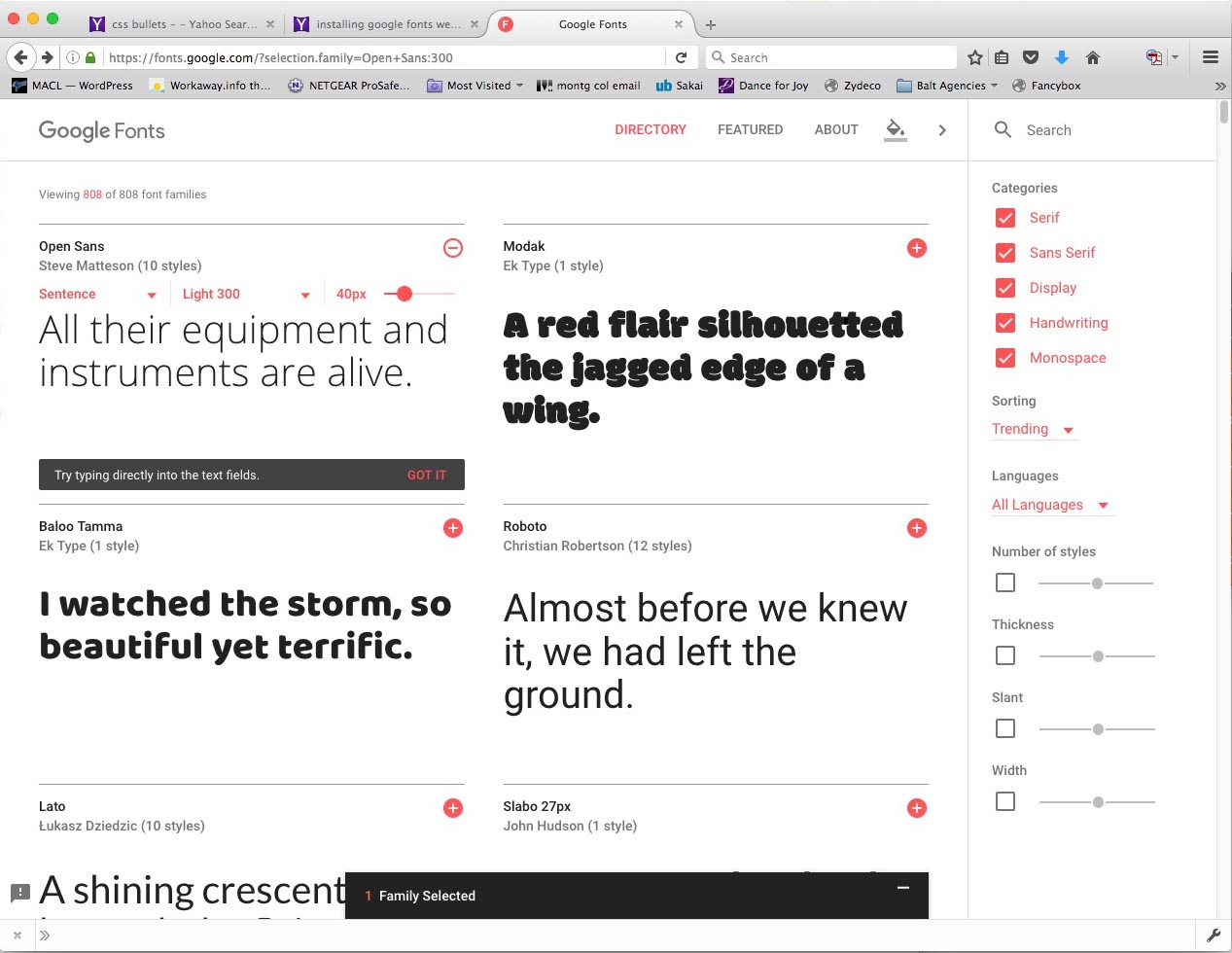Open the Dance for Joy bookmark

(763, 86)
